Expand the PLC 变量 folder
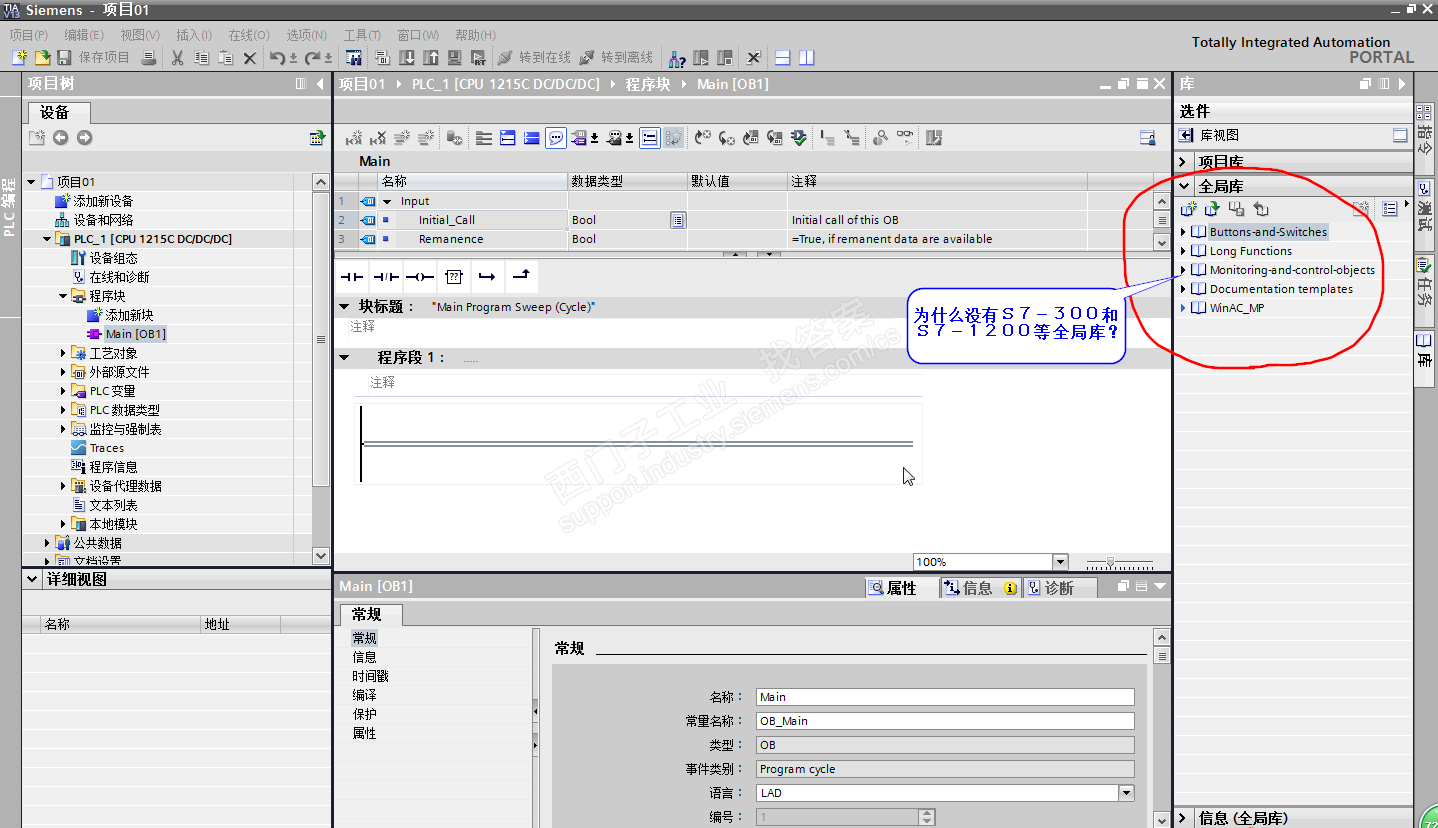 pos(63,391)
